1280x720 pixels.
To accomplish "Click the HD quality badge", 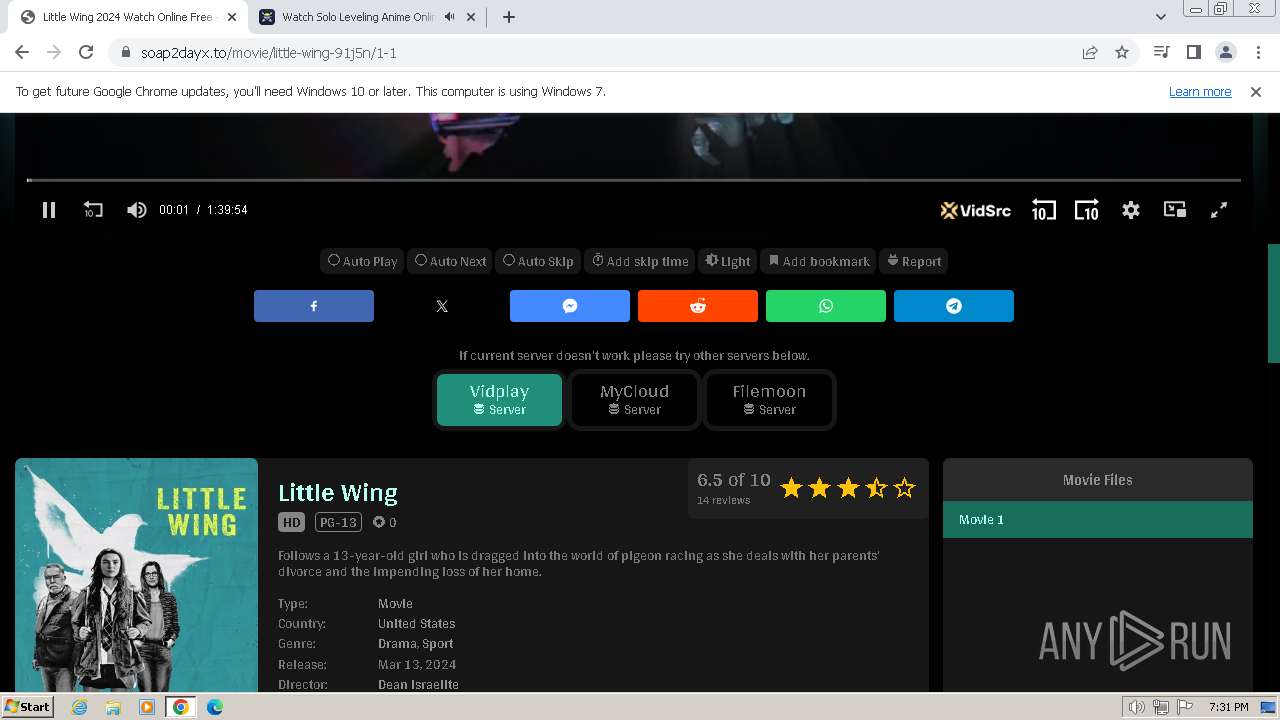I will [291, 522].
